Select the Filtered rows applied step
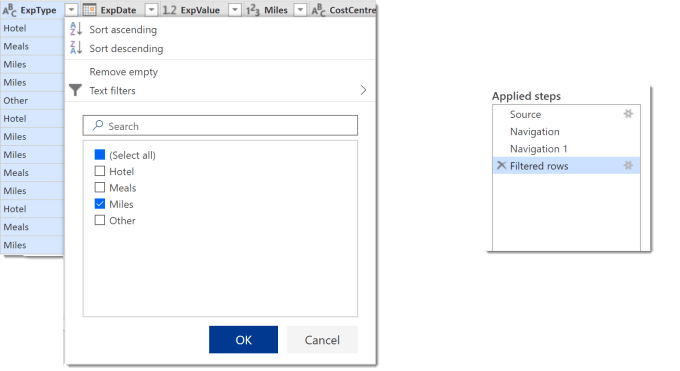 [x=566, y=166]
